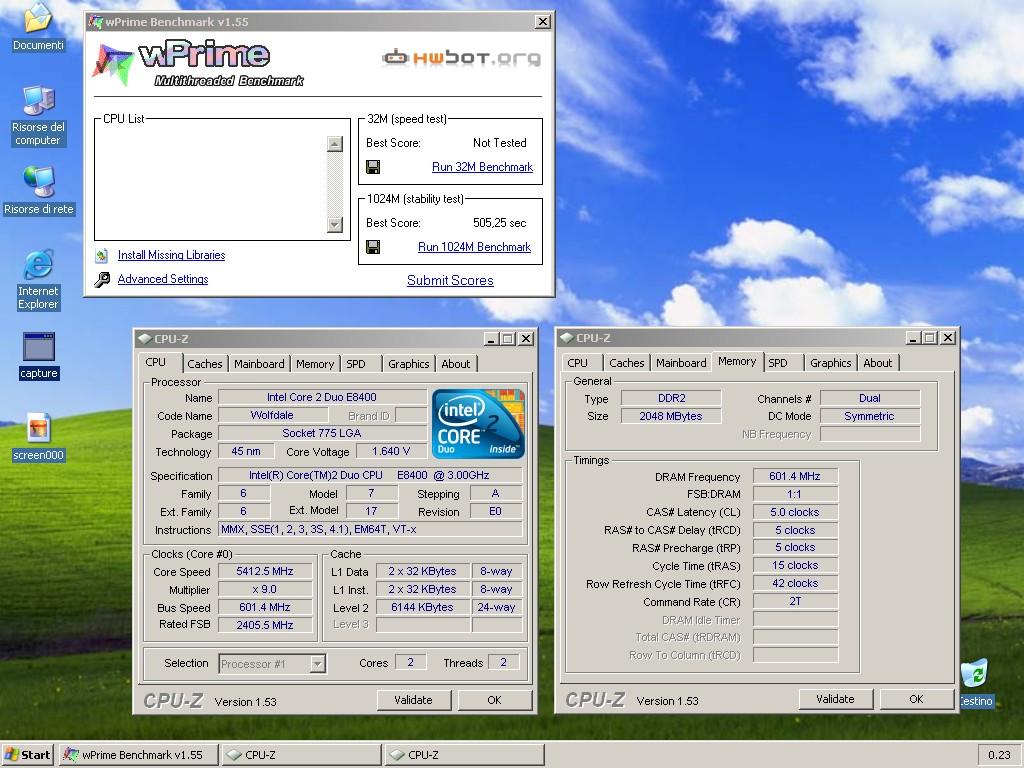Click the FSB:DRAM value 1:1

[795, 494]
